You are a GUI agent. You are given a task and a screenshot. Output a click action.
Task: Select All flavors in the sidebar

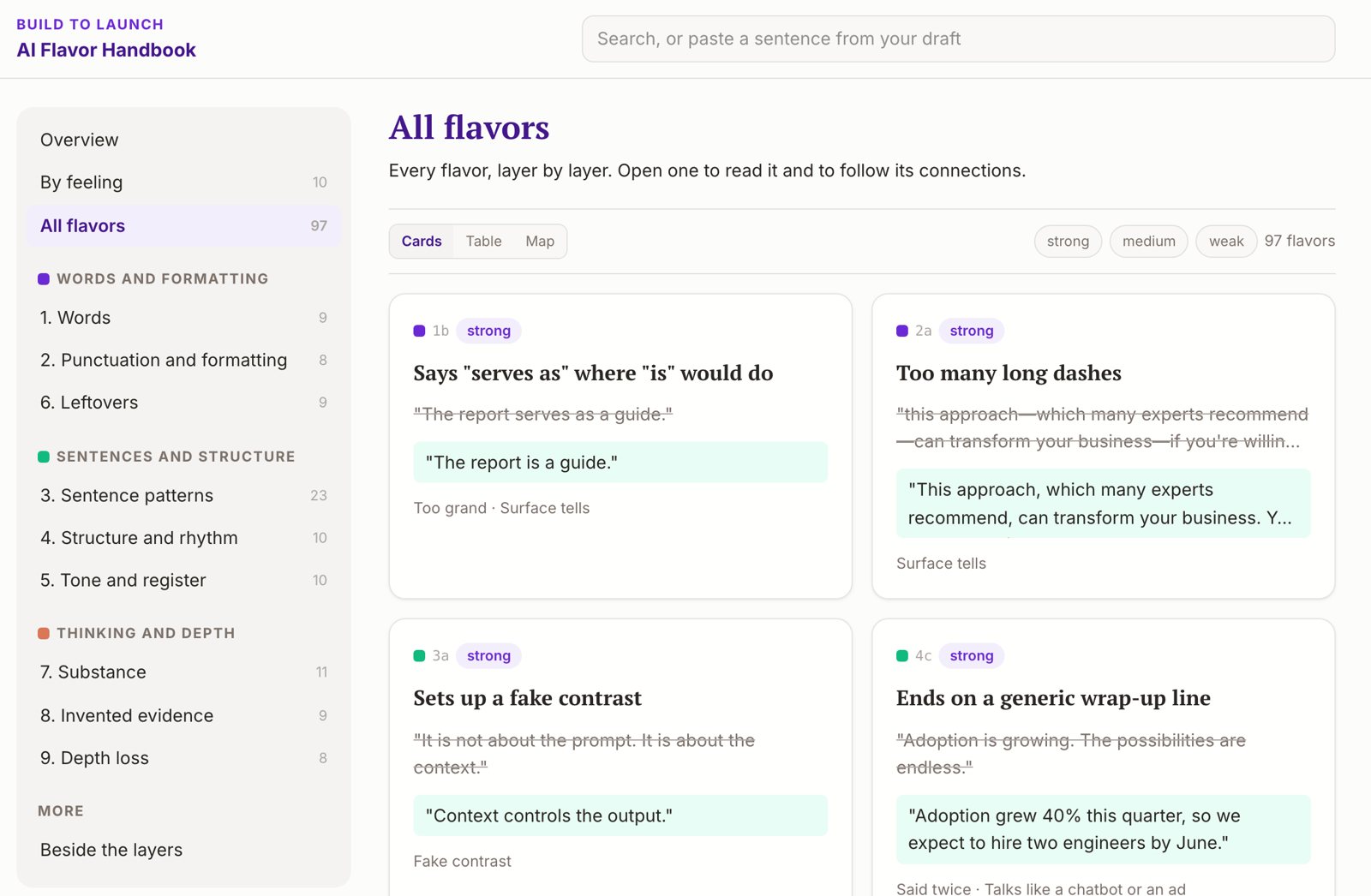183,226
